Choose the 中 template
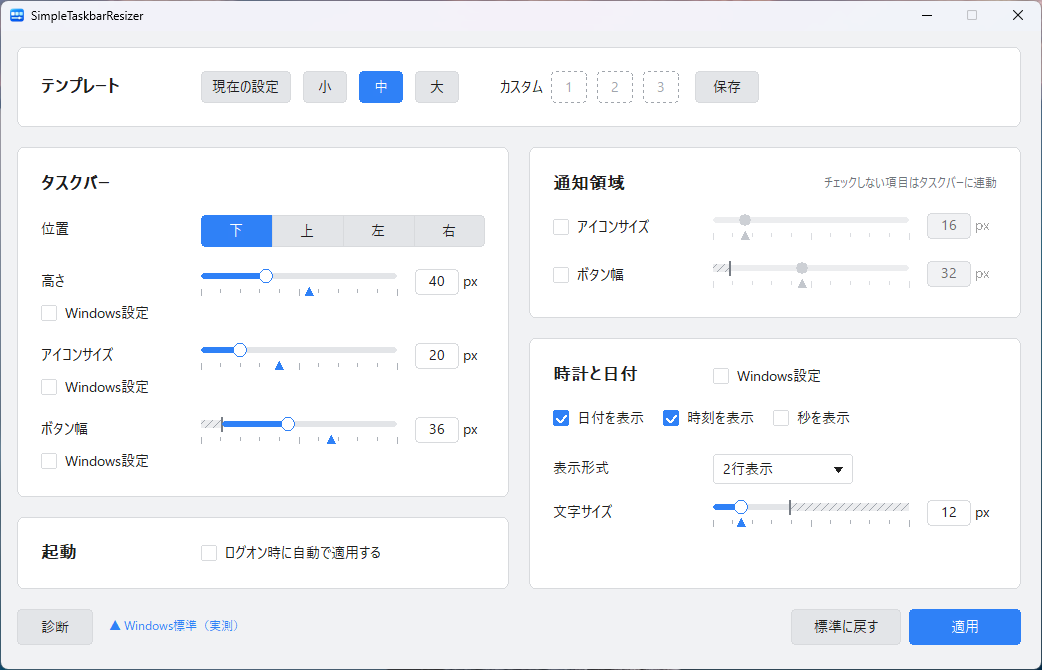1042x670 pixels. (x=381, y=87)
